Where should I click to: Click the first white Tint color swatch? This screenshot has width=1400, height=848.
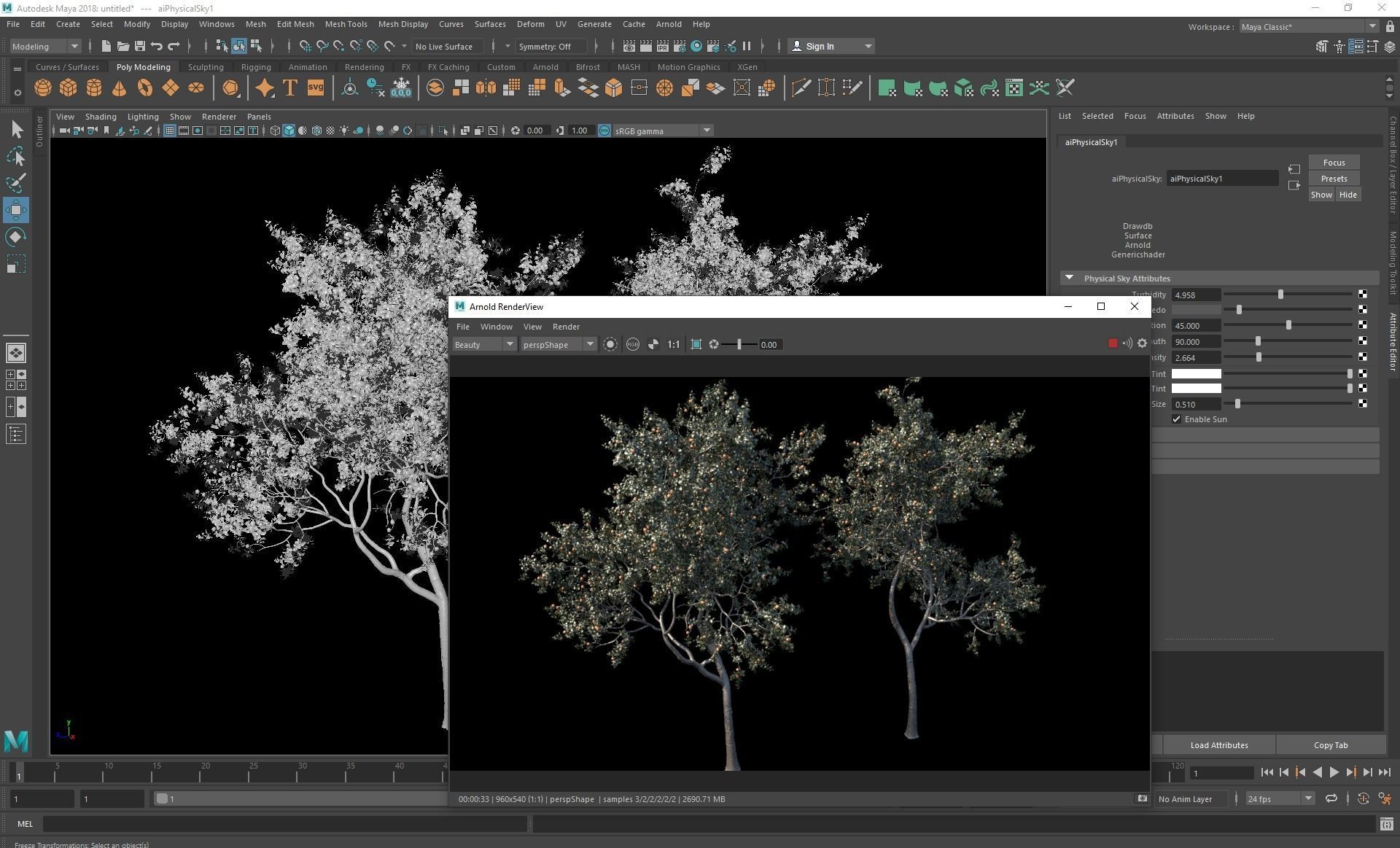coord(1196,373)
